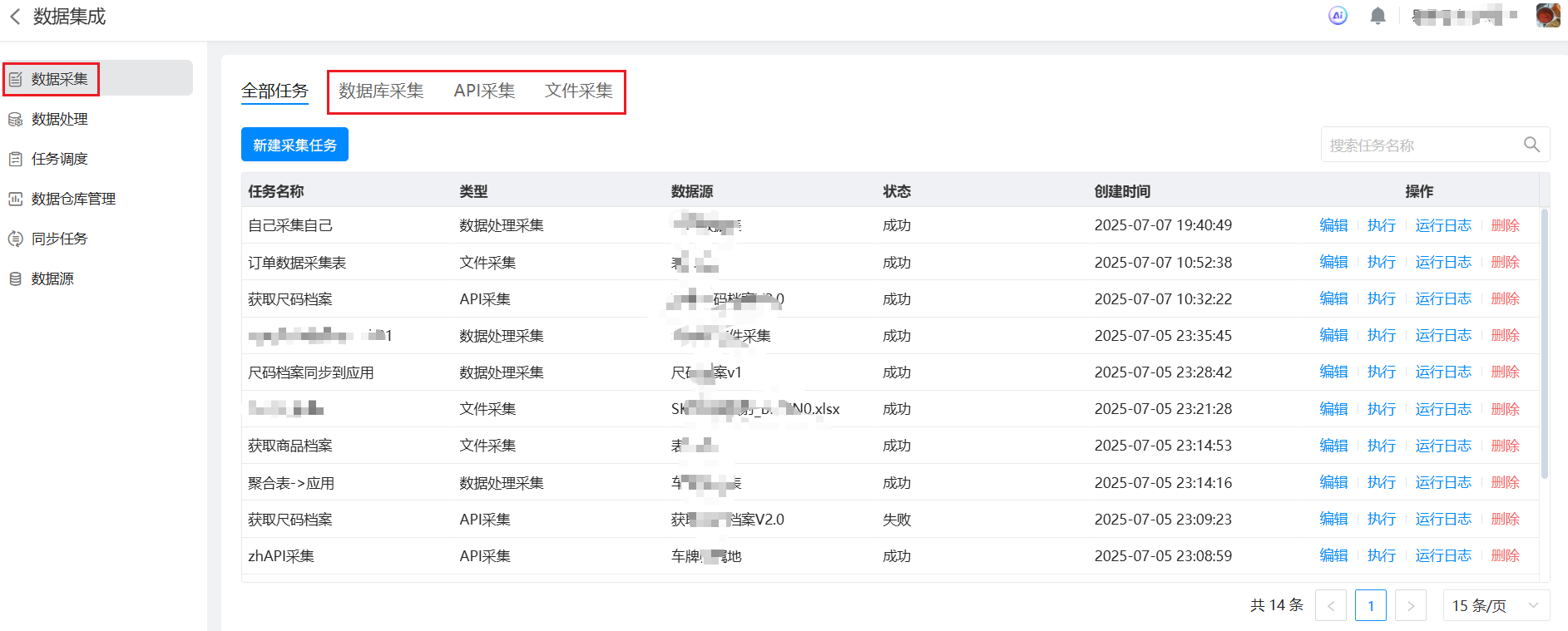
Task: Open 任务调度 in the sidebar
Action: [x=59, y=159]
